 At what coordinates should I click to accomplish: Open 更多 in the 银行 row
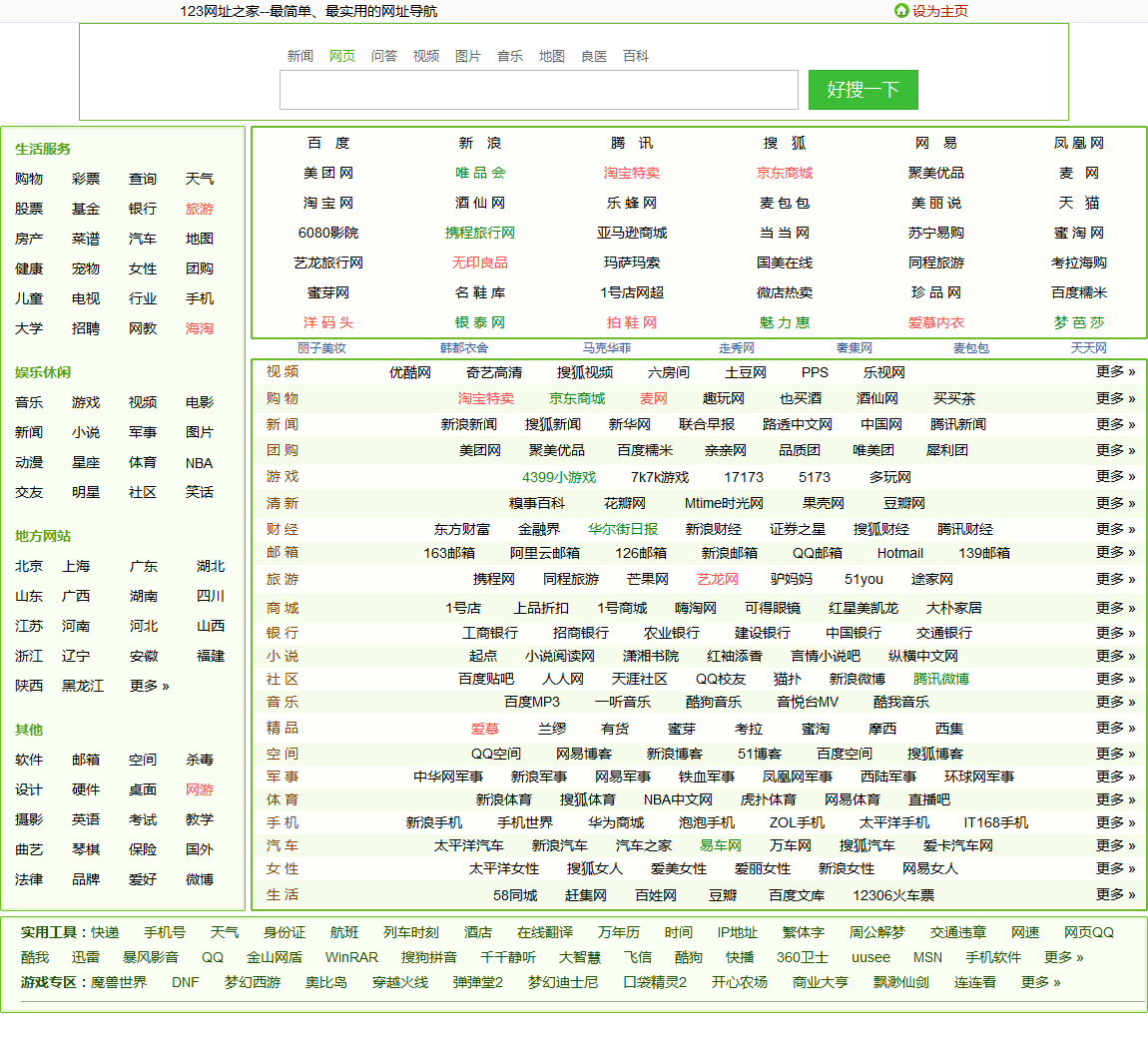1115,633
